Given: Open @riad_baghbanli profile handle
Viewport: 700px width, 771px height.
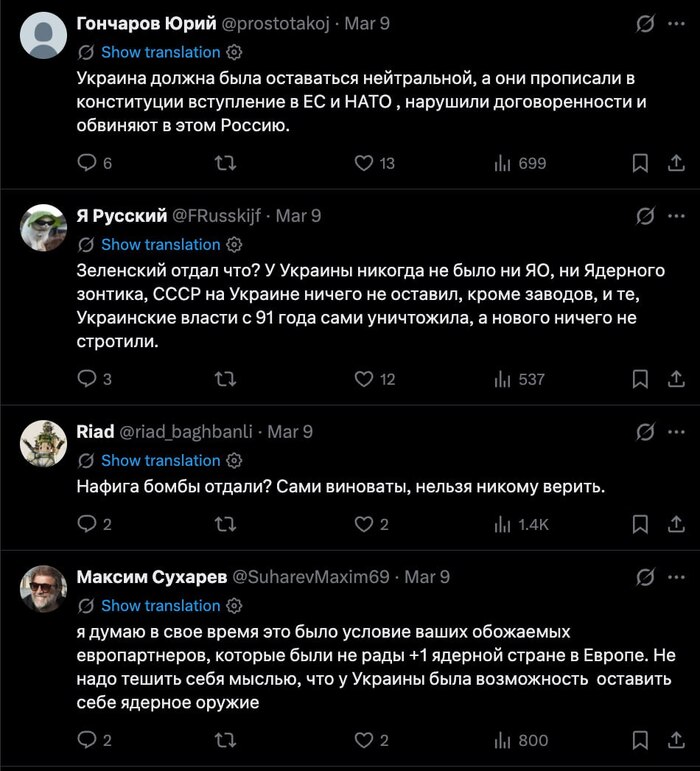Looking at the screenshot, I should coord(189,432).
